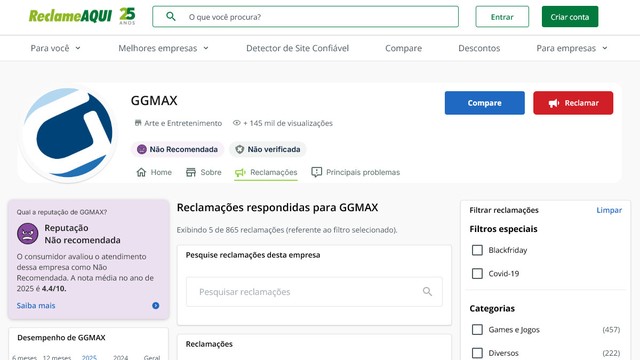Click the blue Compare button
The width and height of the screenshot is (640, 360).
tap(484, 103)
